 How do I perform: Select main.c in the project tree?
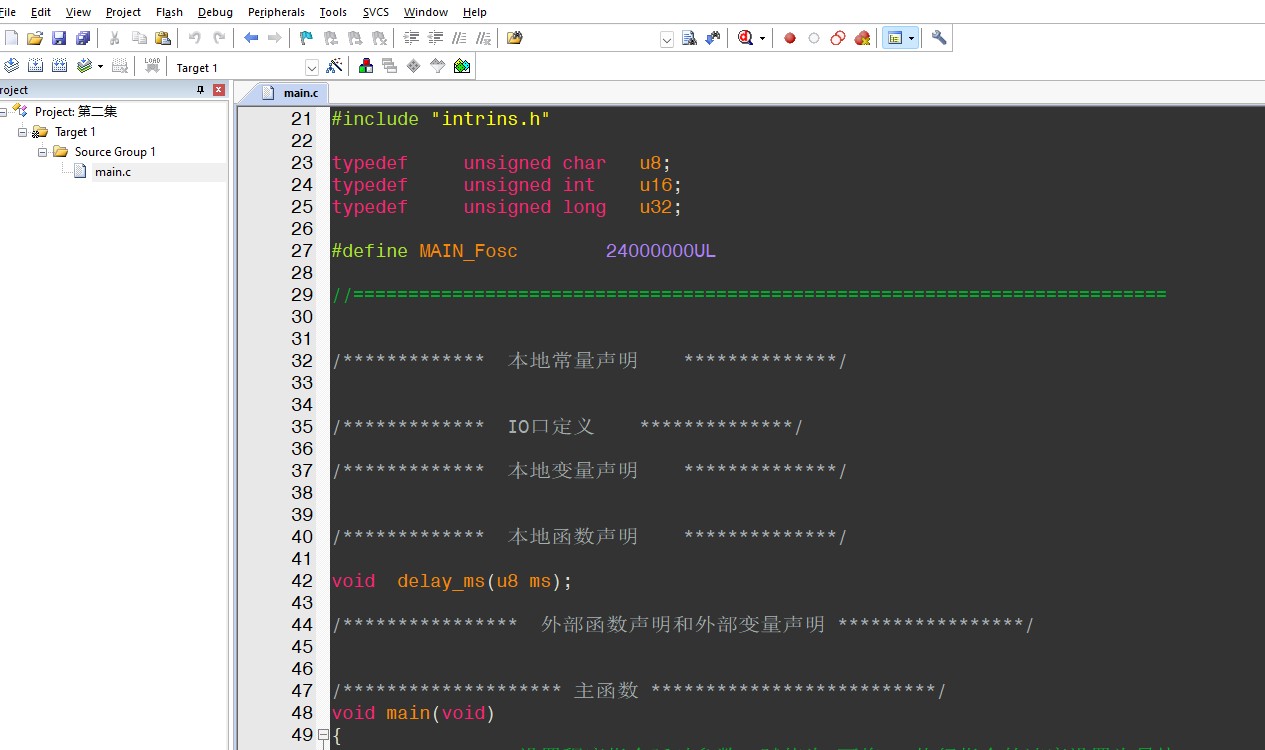112,172
